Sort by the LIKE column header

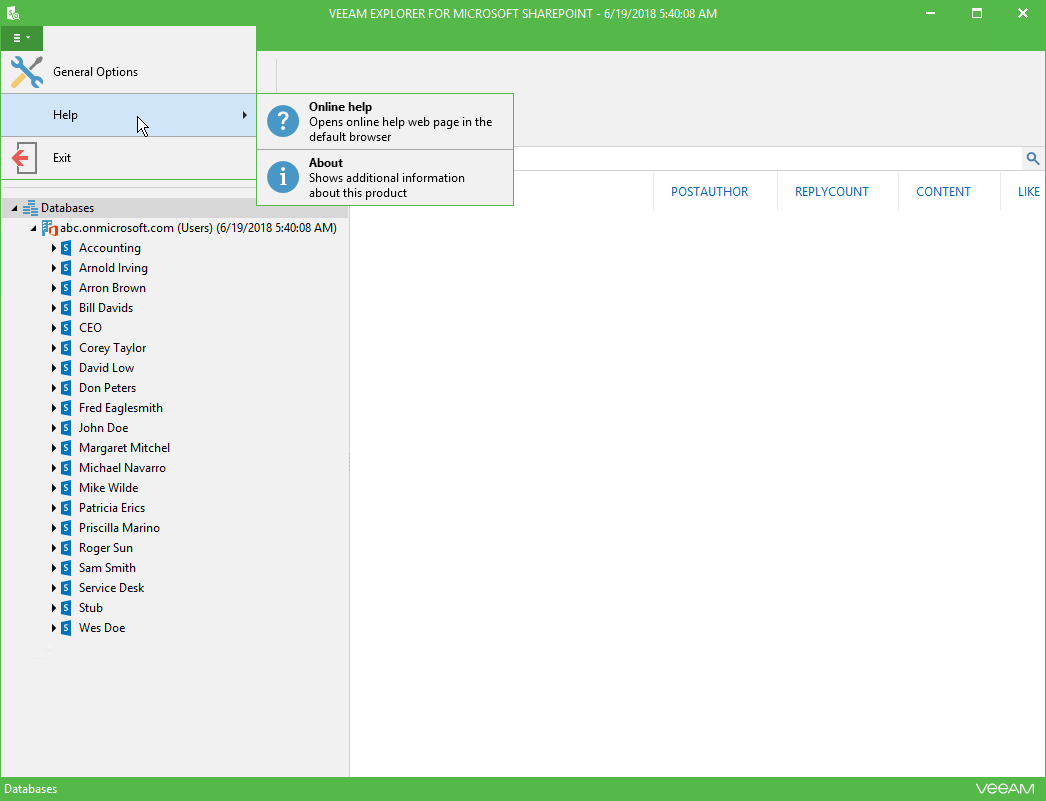pos(1029,192)
